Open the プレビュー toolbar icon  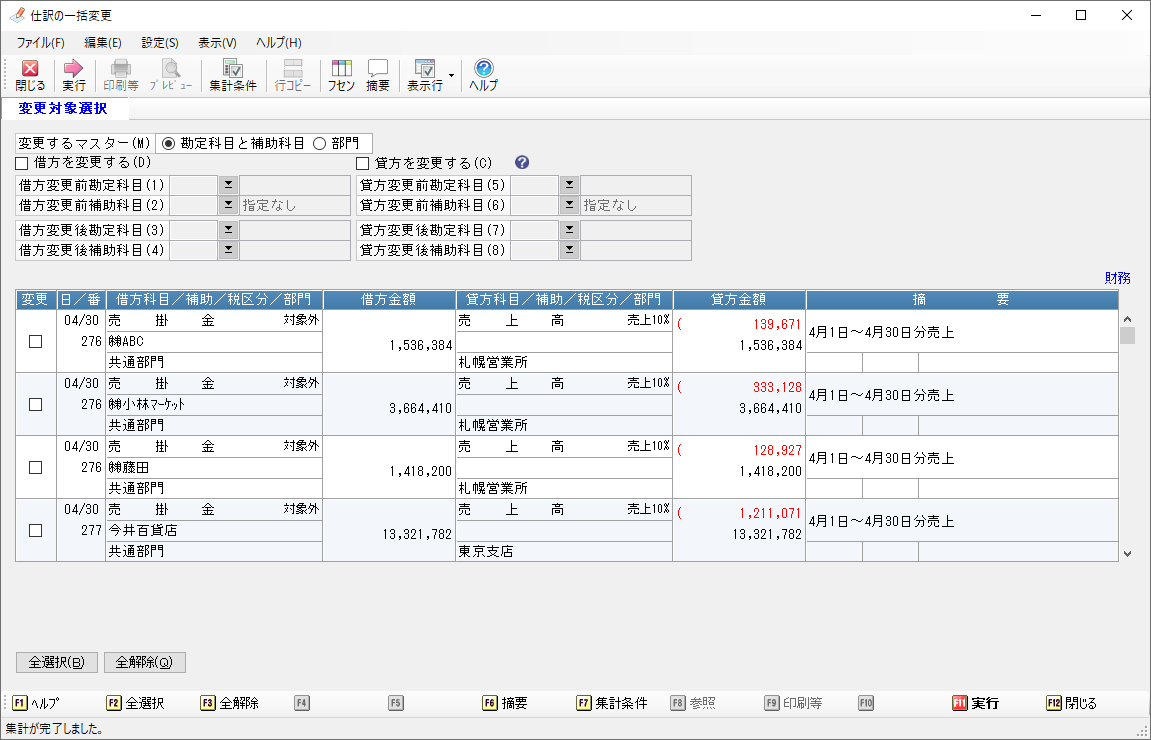tap(170, 75)
